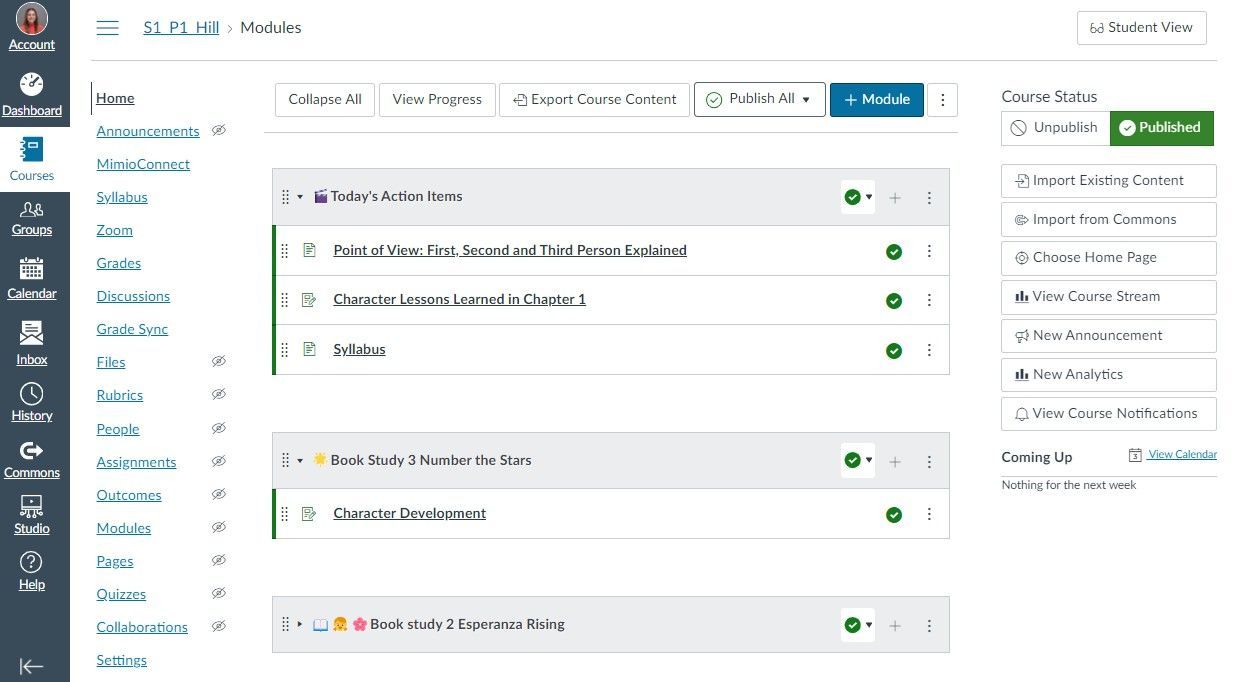
Task: Open Studio in global navigation
Action: (x=32, y=514)
